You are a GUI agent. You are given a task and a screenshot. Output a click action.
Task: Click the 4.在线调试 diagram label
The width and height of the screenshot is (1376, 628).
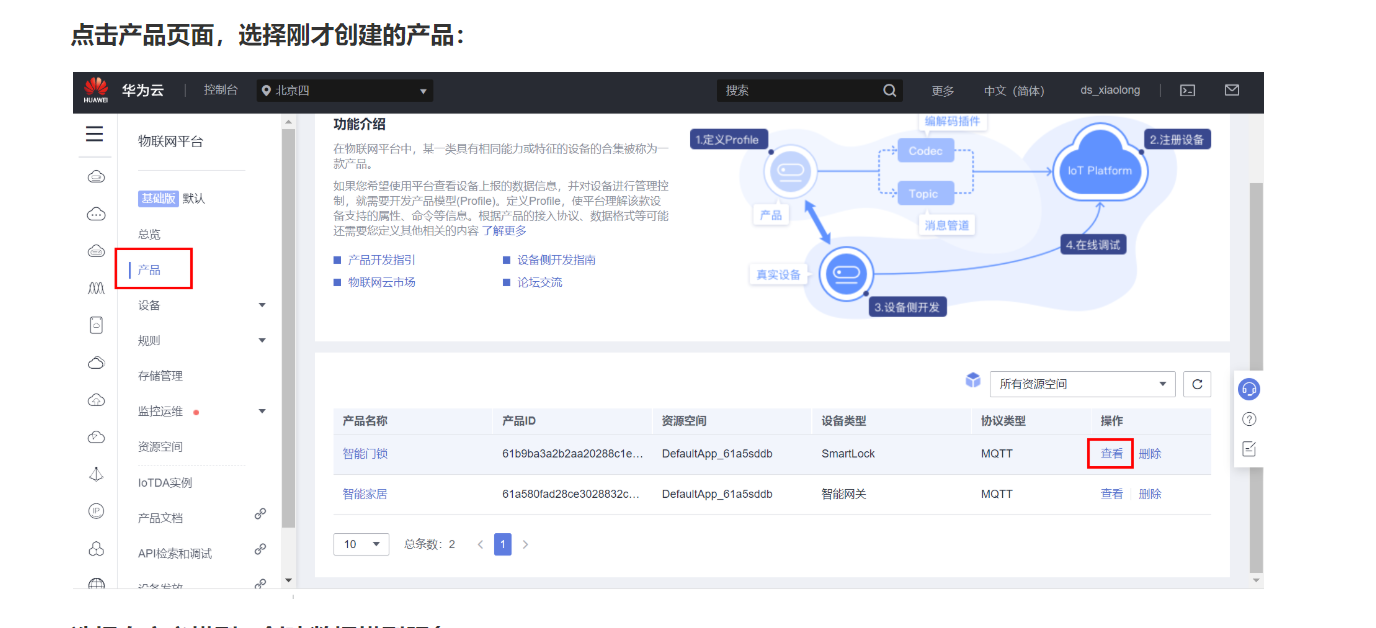(x=1093, y=245)
